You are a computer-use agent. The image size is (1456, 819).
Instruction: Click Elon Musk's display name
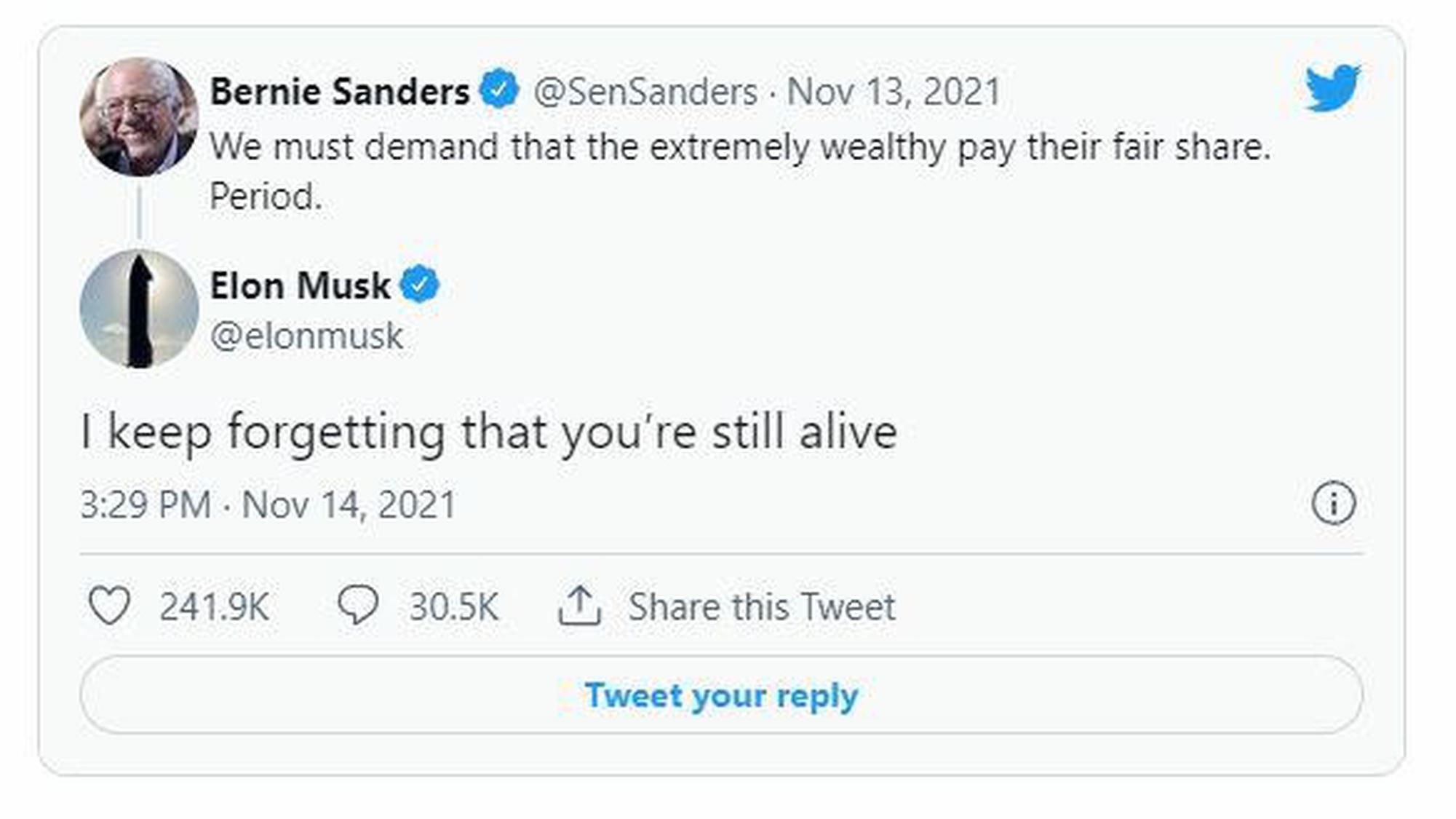coord(300,285)
